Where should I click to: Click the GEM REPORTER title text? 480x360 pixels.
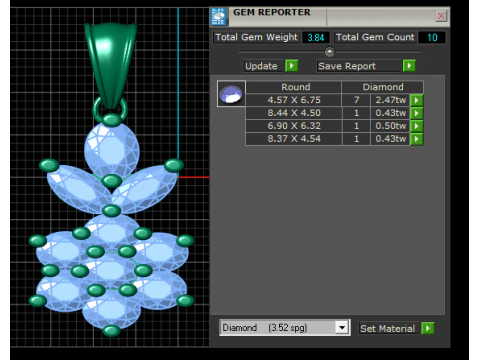coord(272,13)
